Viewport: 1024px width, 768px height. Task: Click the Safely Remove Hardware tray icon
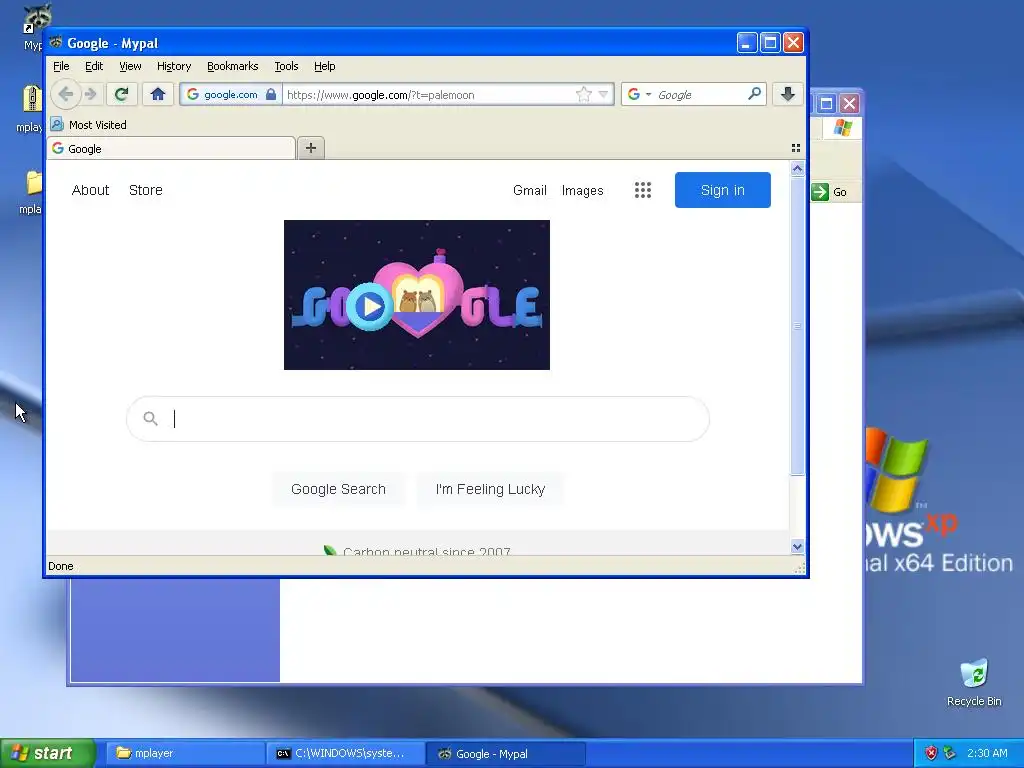[x=949, y=753]
